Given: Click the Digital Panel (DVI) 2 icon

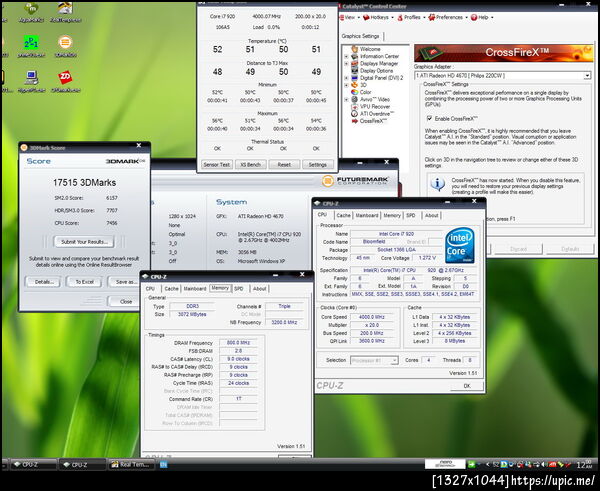Looking at the screenshot, I should point(355,78).
